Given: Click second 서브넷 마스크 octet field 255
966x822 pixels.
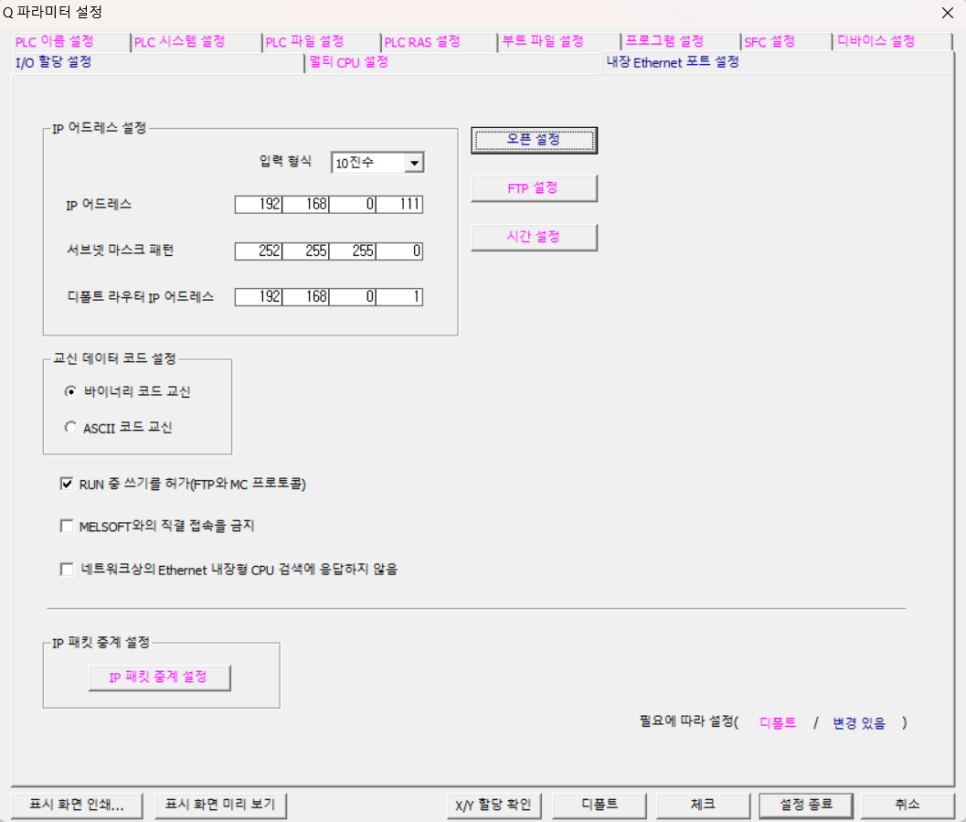Looking at the screenshot, I should 306,251.
